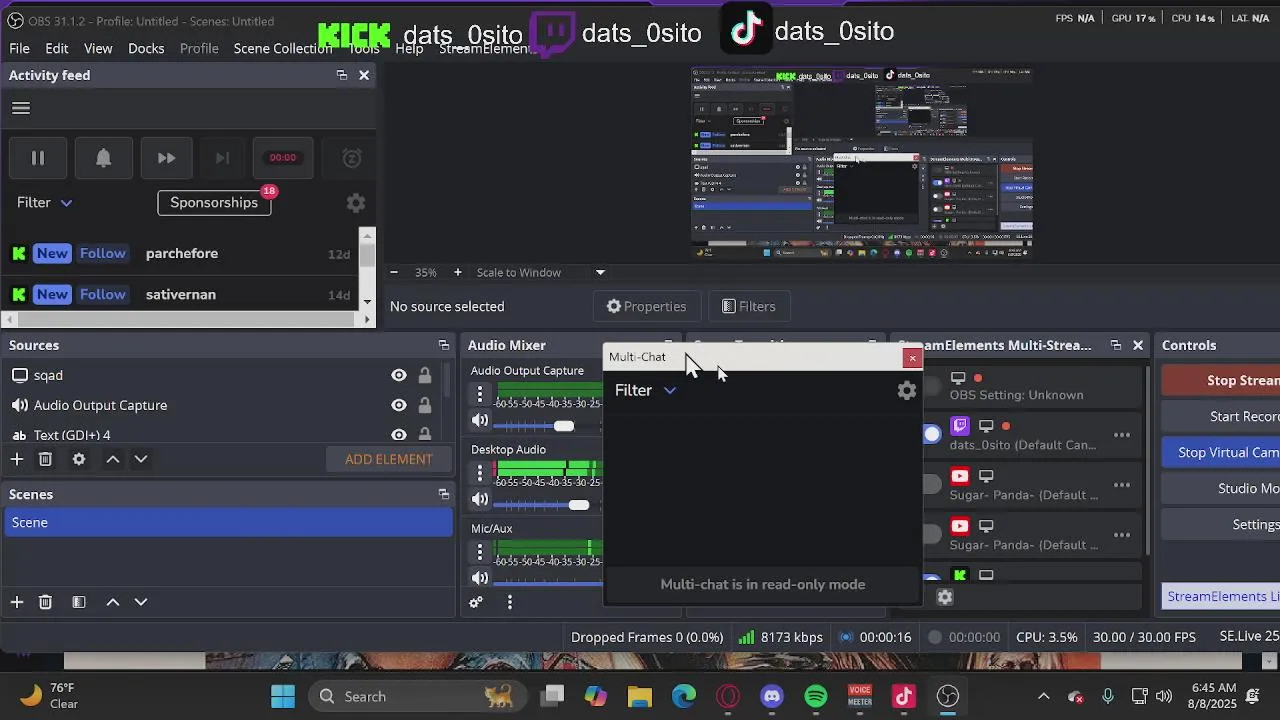Move source down with arrow
The width and height of the screenshot is (1280, 720).
[x=141, y=459]
